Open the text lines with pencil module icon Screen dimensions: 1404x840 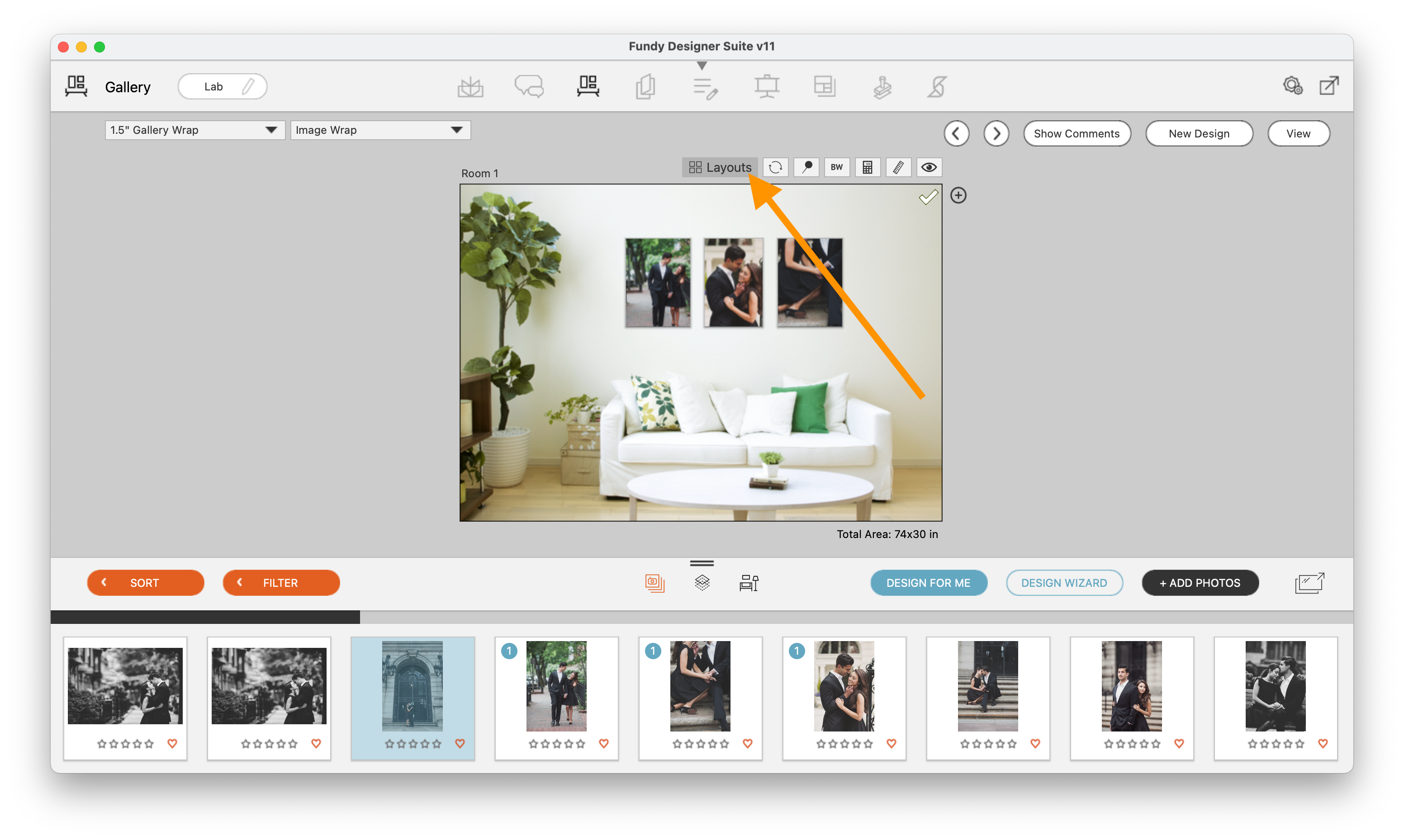706,88
